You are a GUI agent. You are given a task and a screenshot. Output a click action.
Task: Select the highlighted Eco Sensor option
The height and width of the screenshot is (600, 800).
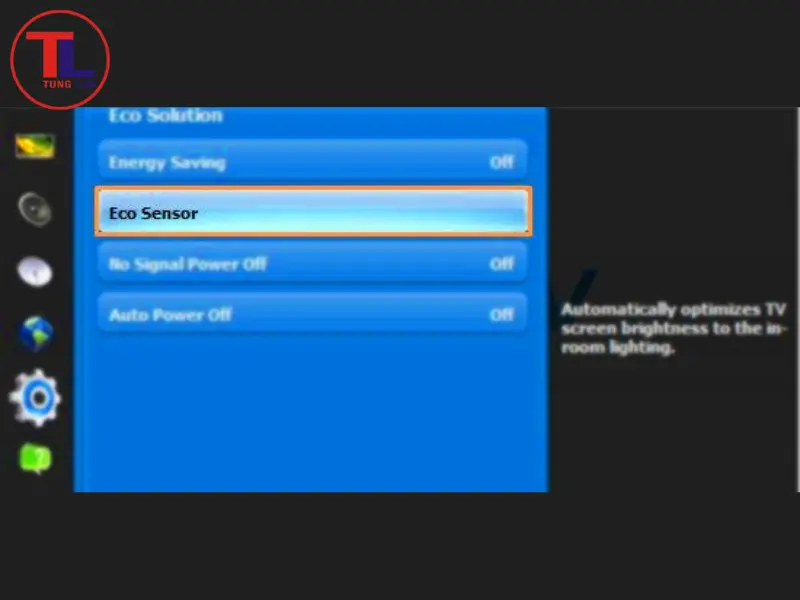(x=313, y=212)
